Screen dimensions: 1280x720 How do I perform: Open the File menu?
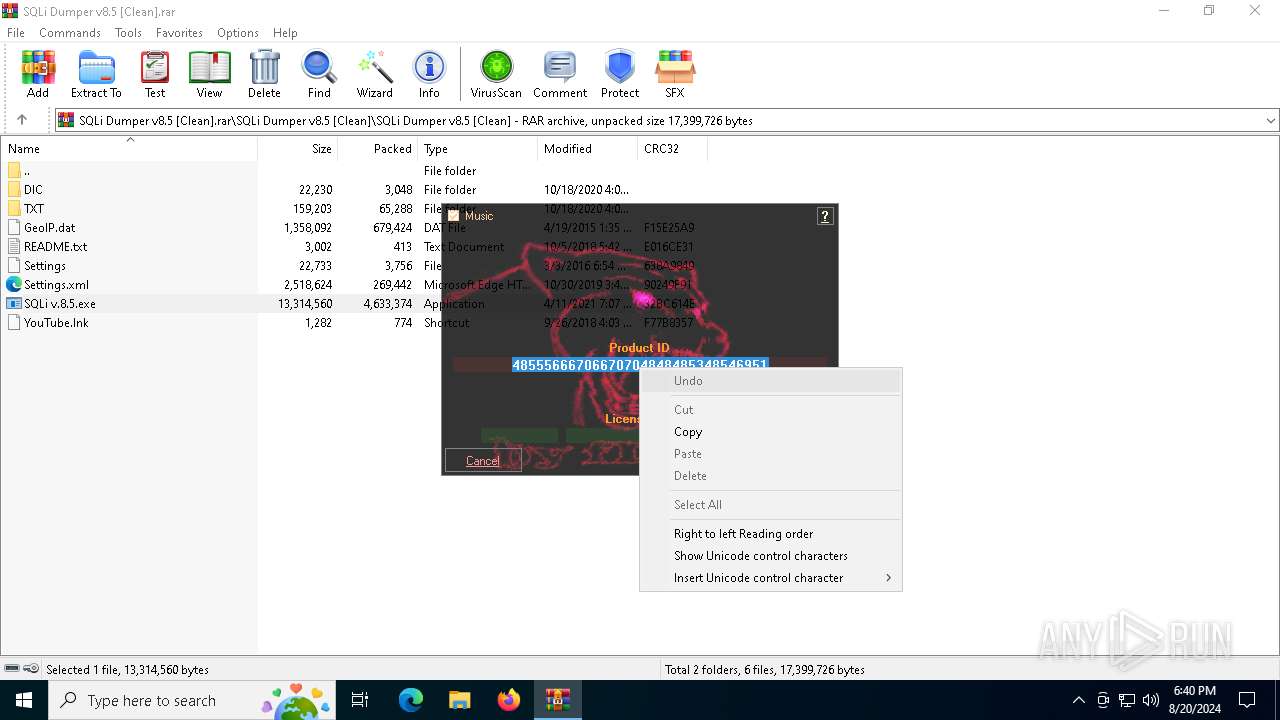pyautogui.click(x=16, y=33)
